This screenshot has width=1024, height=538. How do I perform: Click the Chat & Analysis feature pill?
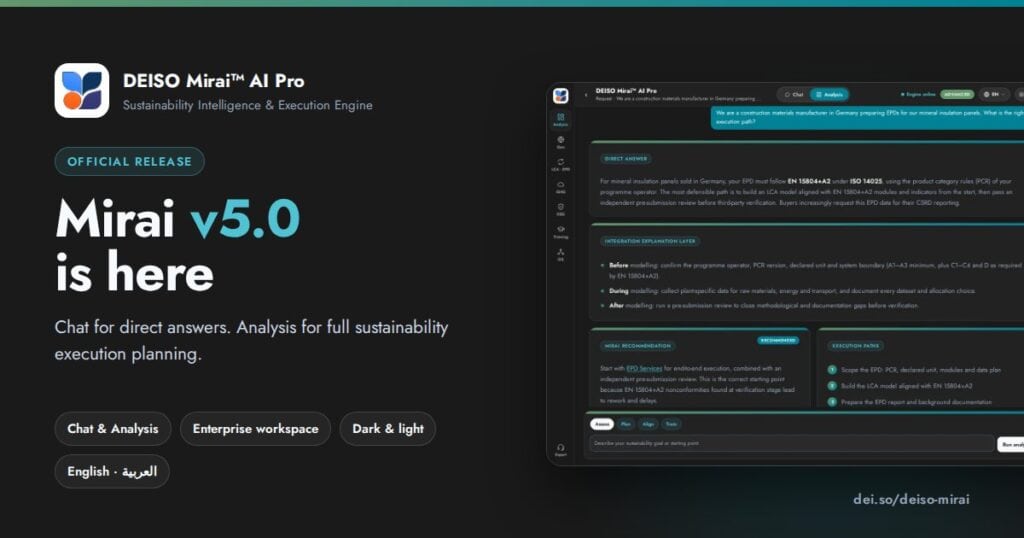(x=113, y=429)
